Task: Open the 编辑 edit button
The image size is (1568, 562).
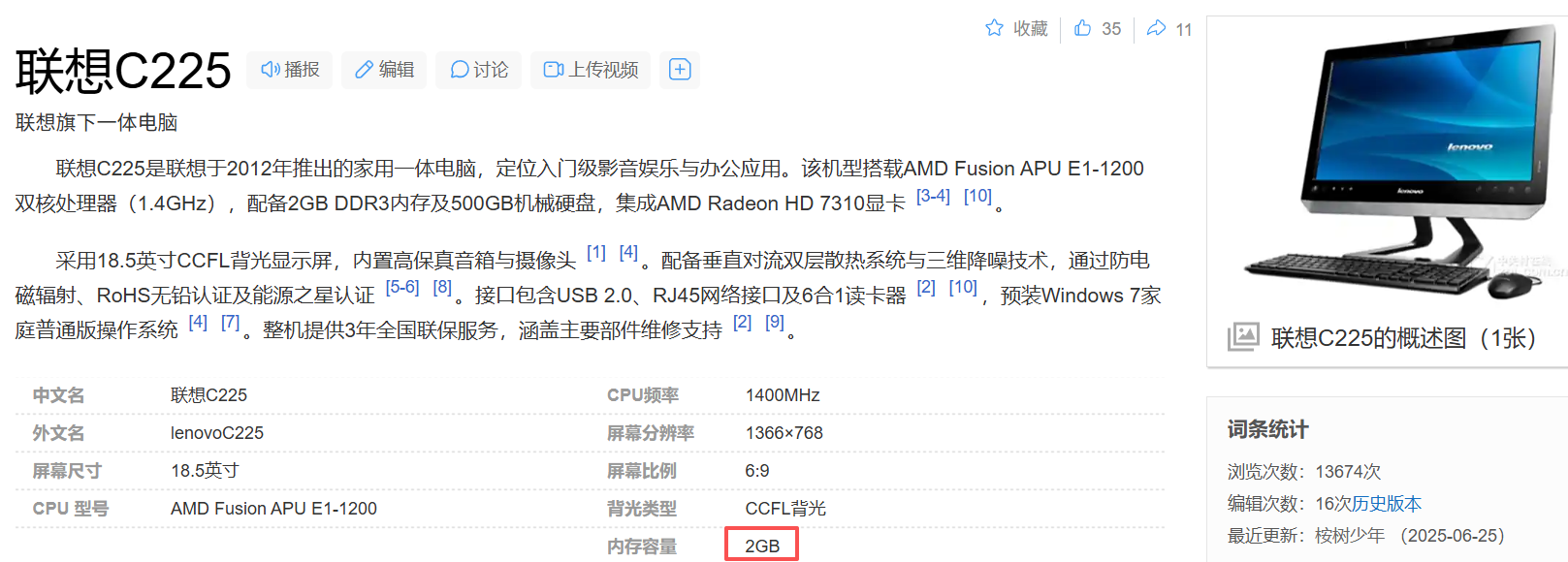Action: (384, 70)
